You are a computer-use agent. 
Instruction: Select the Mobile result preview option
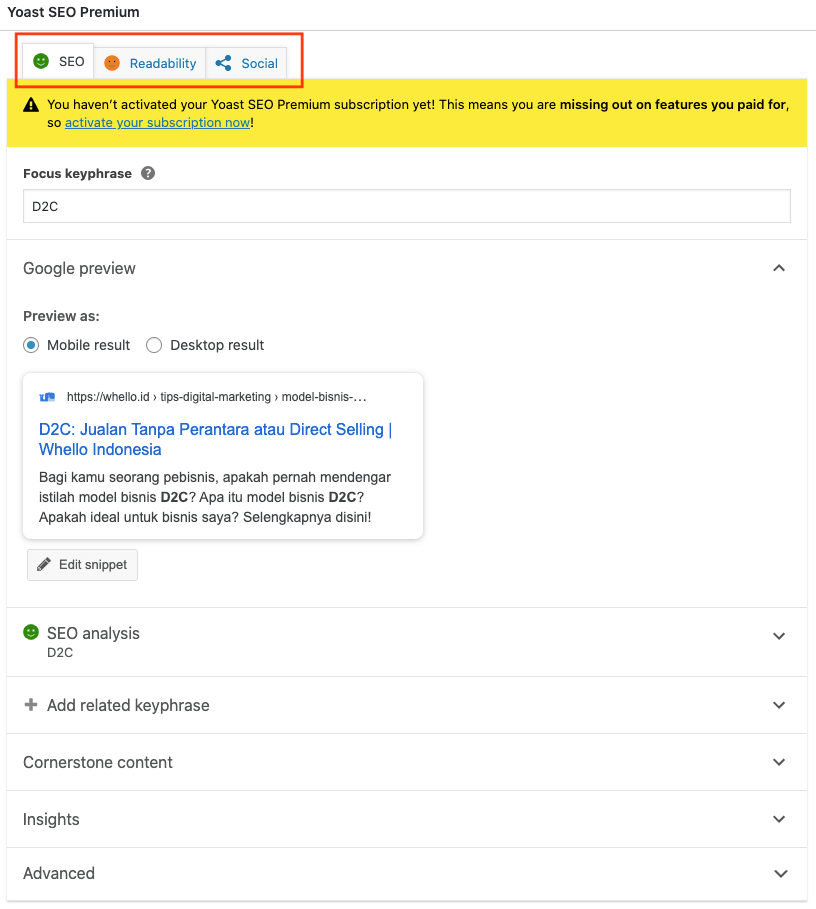coord(32,345)
